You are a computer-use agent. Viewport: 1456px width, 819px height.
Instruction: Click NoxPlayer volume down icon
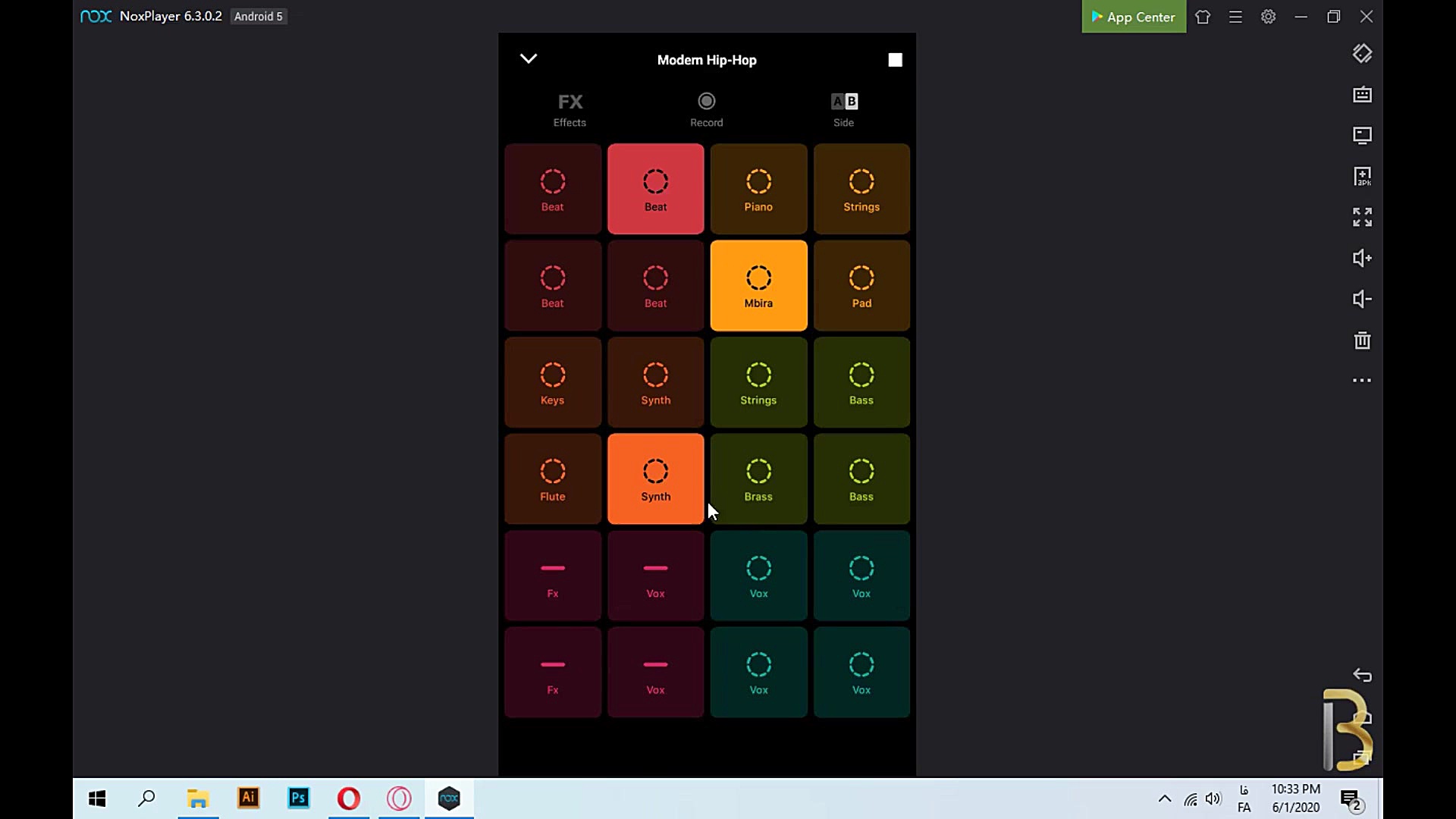tap(1362, 300)
